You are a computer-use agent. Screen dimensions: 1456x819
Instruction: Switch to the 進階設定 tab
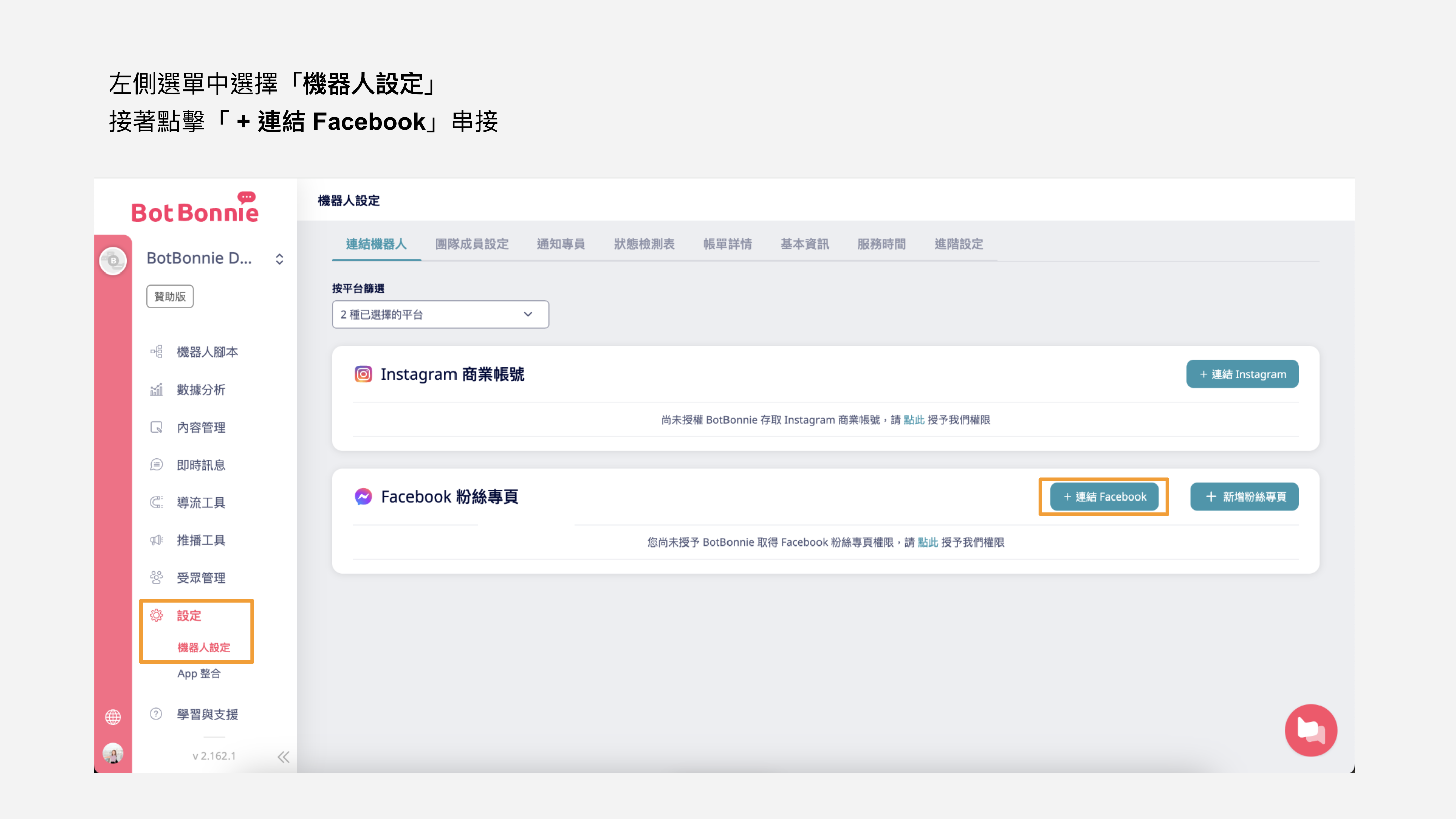[959, 244]
